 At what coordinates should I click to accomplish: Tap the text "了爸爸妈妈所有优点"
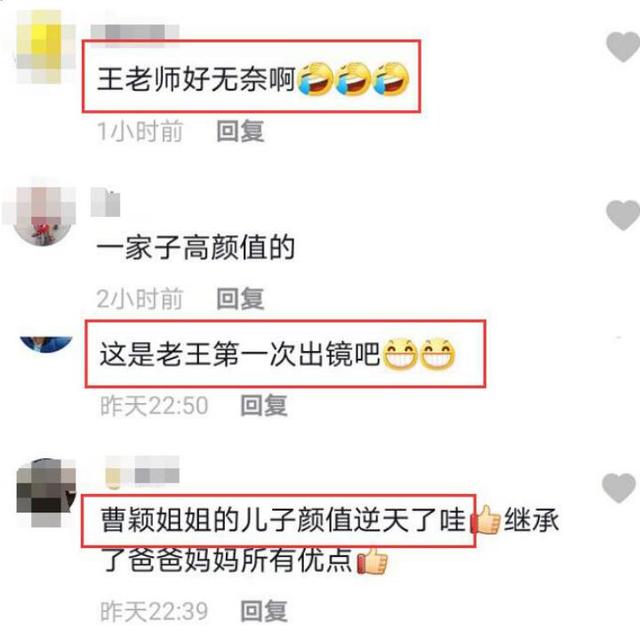point(227,560)
